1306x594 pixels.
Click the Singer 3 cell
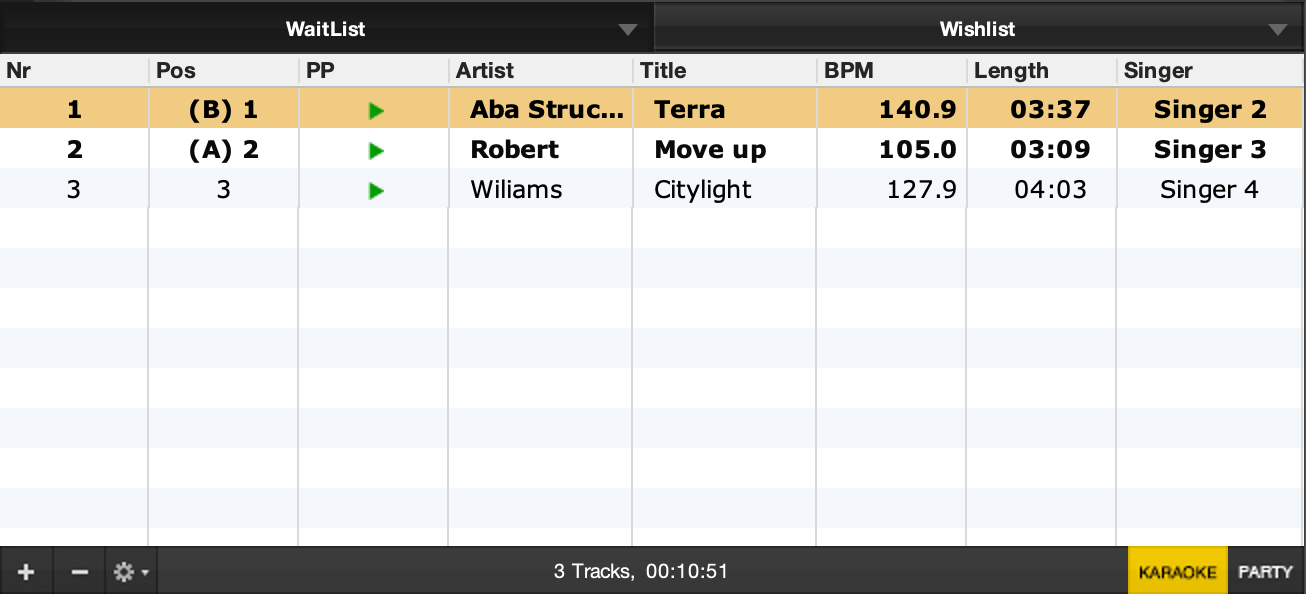click(x=1209, y=150)
